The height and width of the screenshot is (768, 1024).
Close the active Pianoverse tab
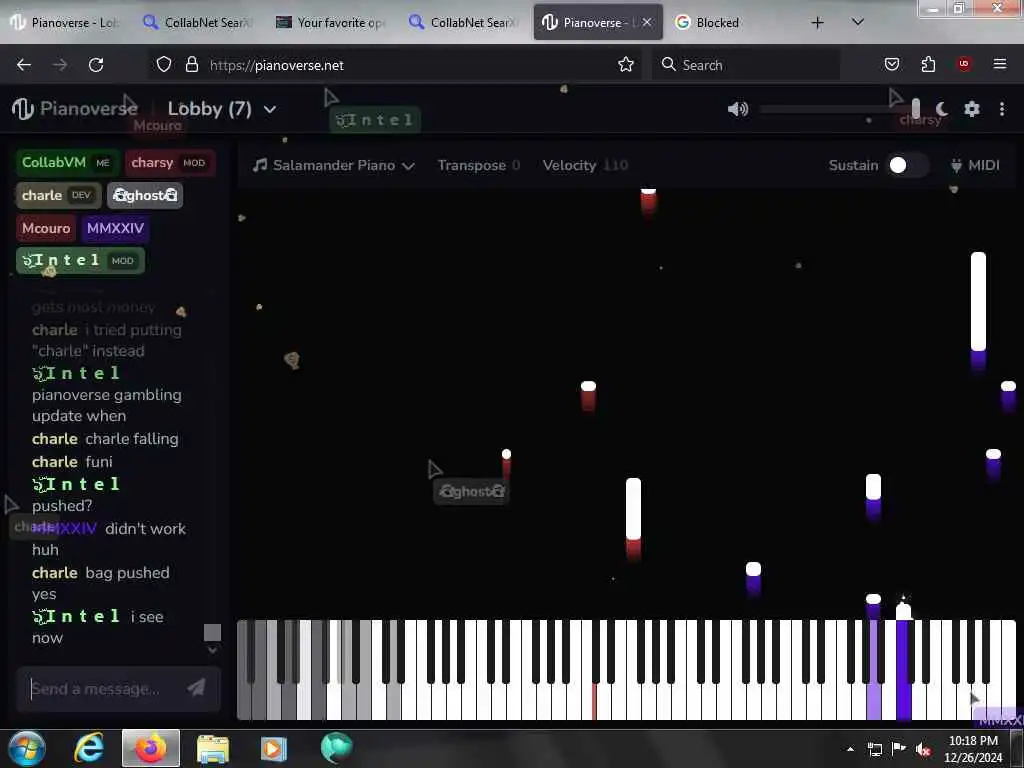pyautogui.click(x=647, y=22)
